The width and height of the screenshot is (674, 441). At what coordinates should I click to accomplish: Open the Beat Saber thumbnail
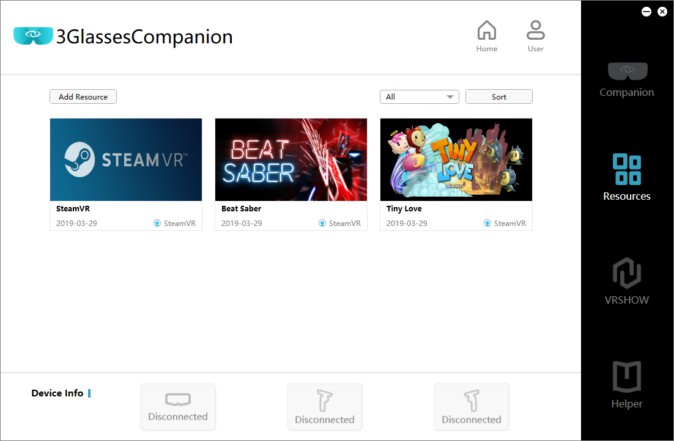[291, 159]
